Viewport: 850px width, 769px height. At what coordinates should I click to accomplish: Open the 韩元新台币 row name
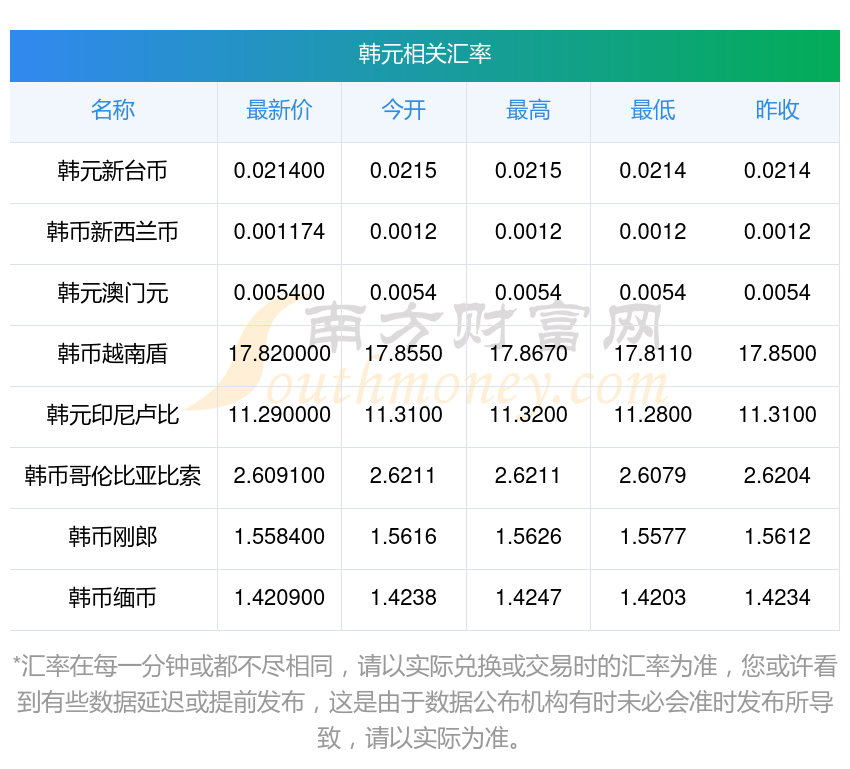pos(113,172)
